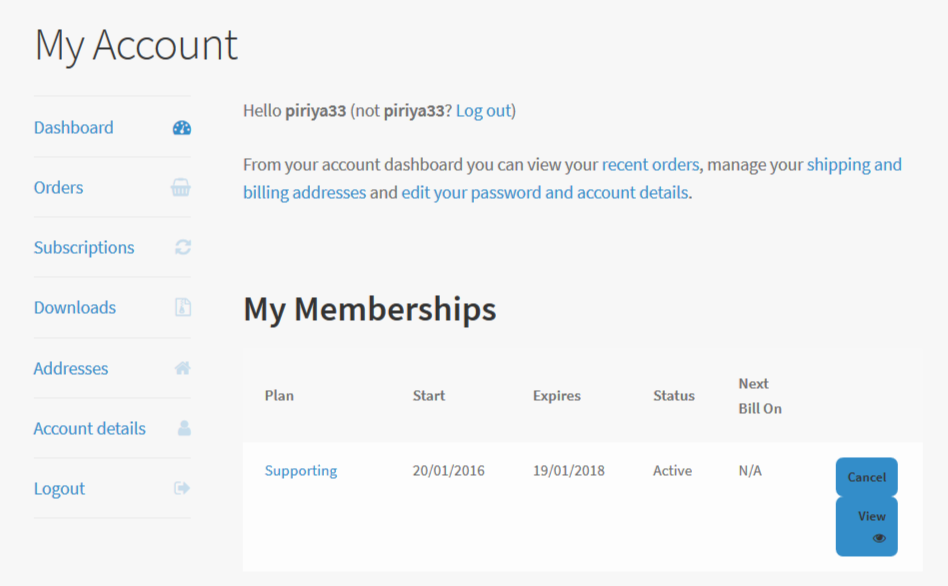Open the Dashboard menu item
This screenshot has height=586, width=948.
[74, 128]
